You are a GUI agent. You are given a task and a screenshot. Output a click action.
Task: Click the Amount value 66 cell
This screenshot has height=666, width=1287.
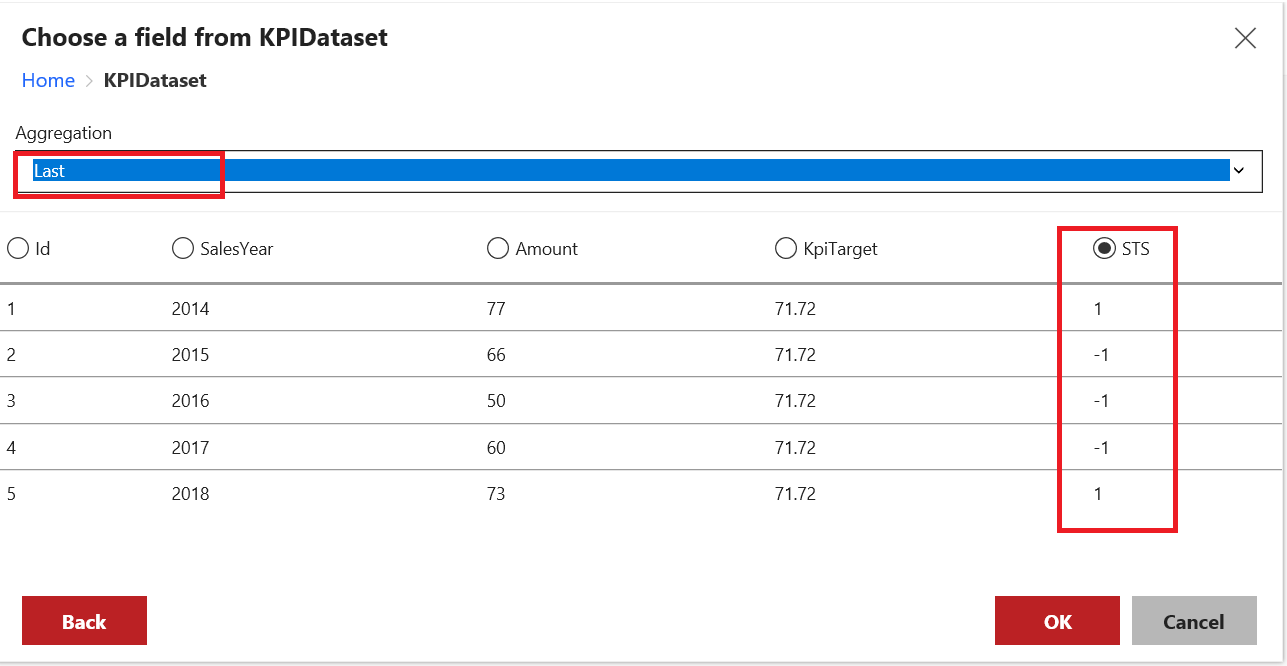pos(496,355)
